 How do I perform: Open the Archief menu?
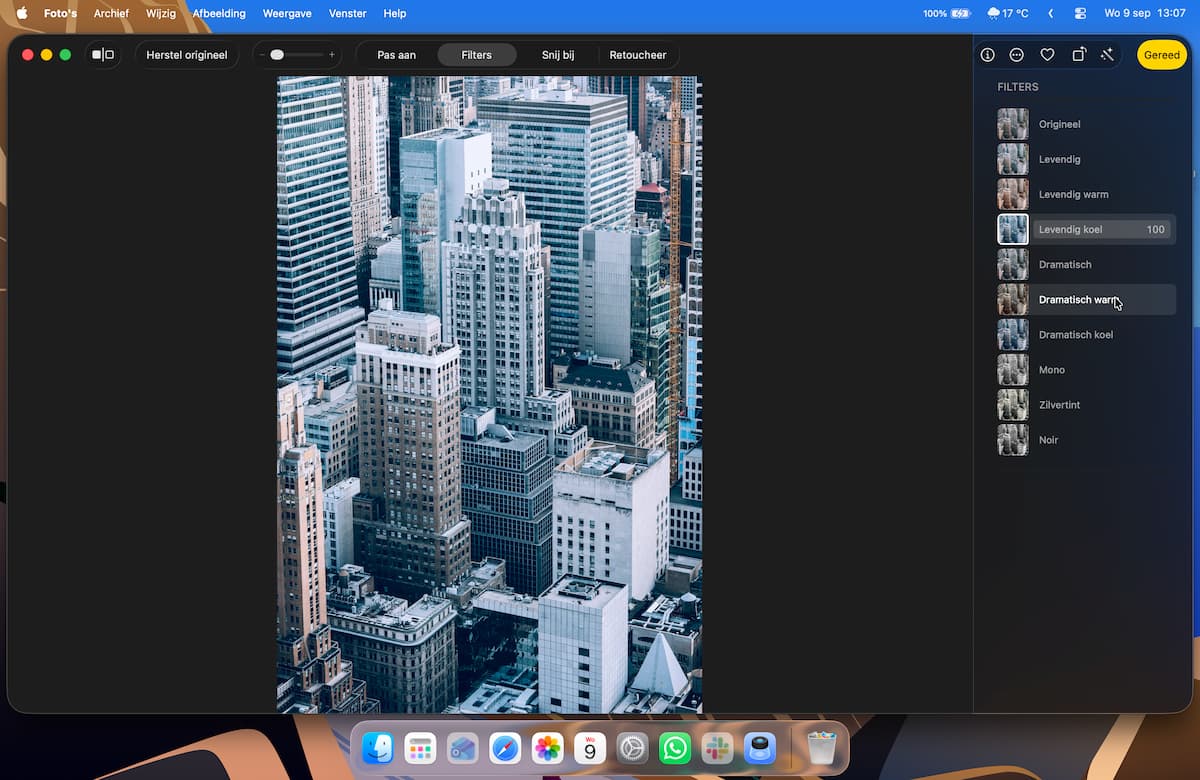point(111,14)
